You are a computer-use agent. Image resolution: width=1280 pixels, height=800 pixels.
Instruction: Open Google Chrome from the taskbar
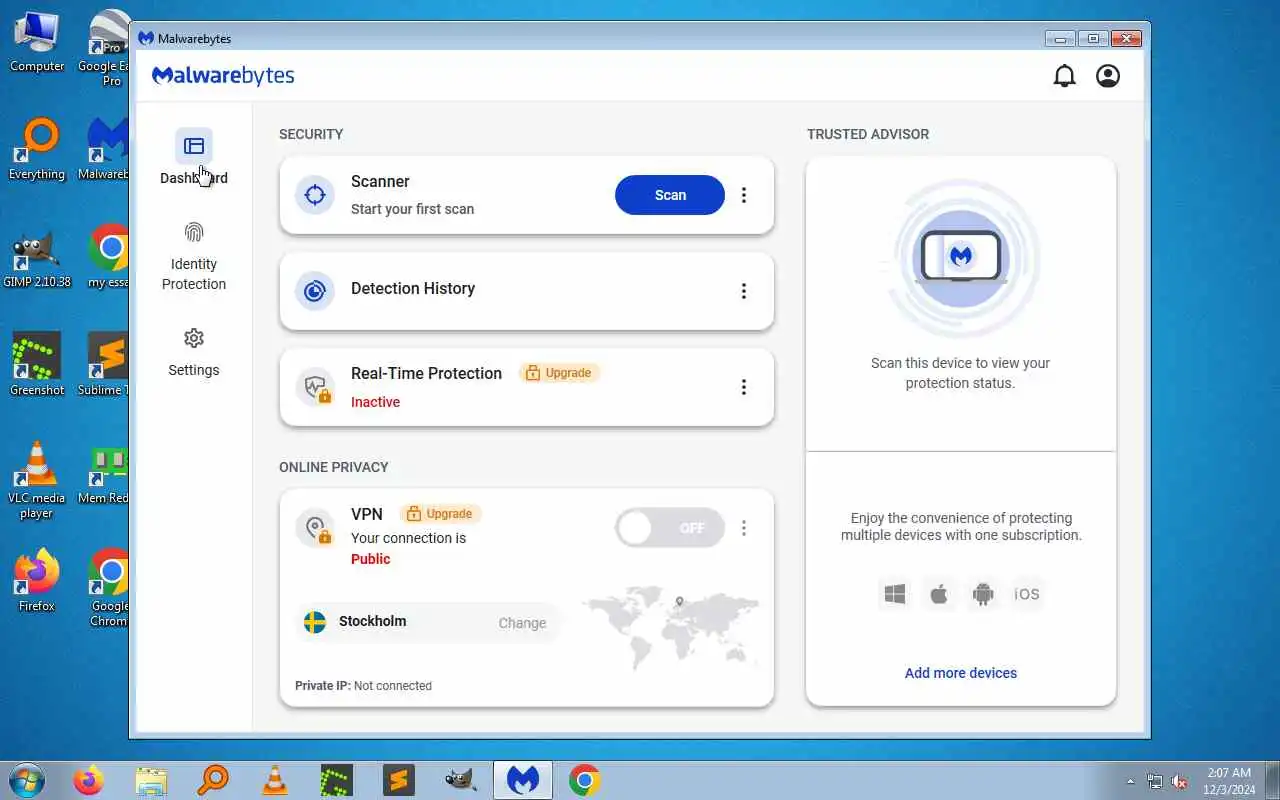tap(585, 780)
